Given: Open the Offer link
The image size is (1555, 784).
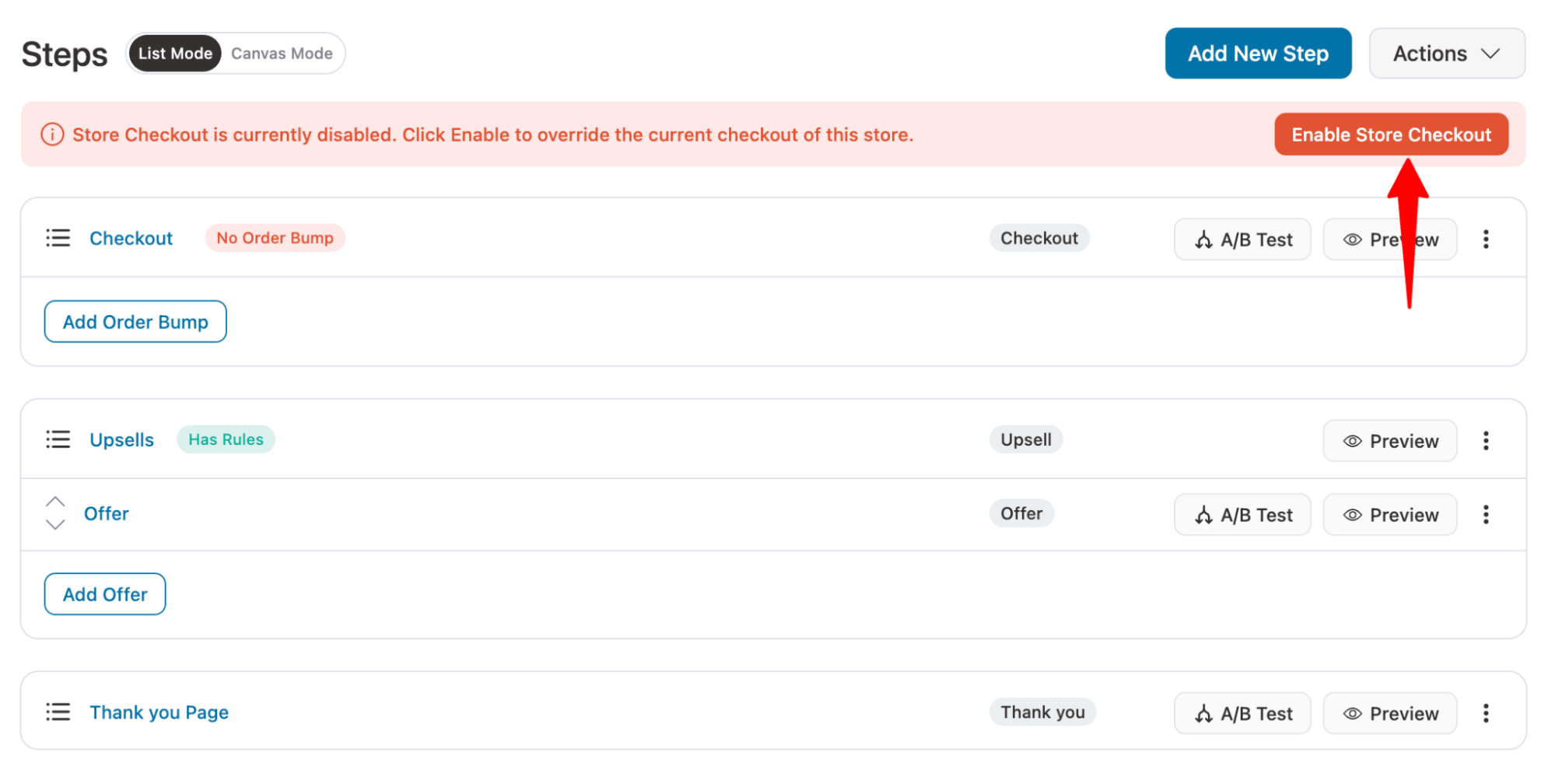Looking at the screenshot, I should (x=107, y=514).
